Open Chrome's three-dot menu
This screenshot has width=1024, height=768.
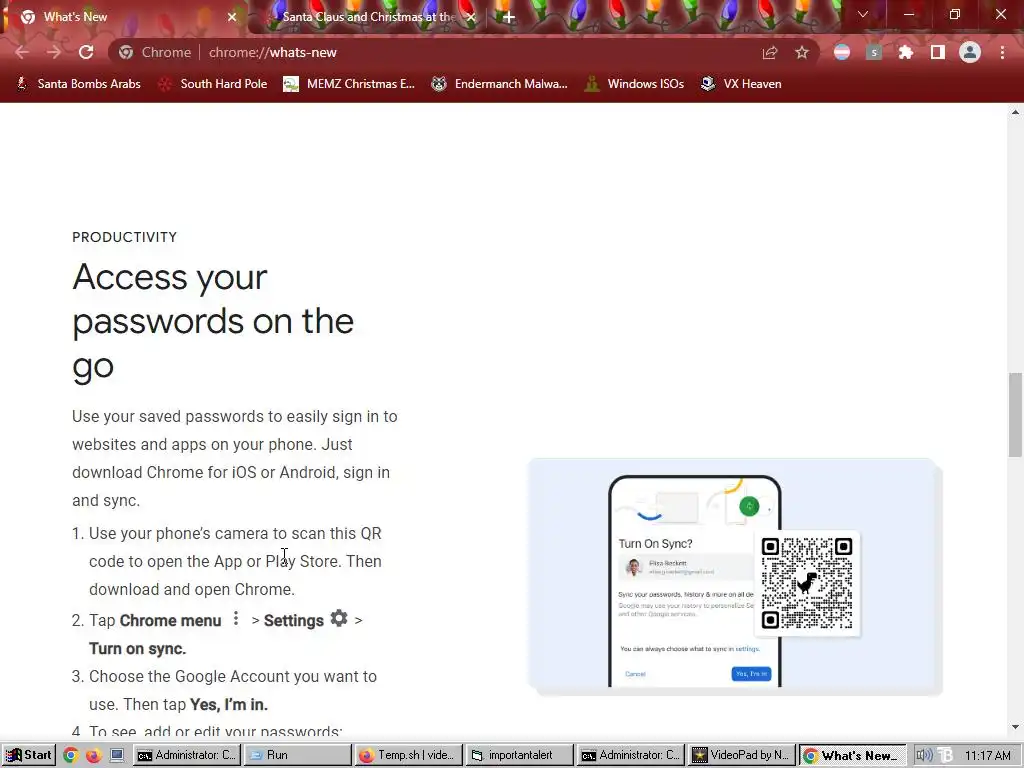pyautogui.click(x=1002, y=52)
